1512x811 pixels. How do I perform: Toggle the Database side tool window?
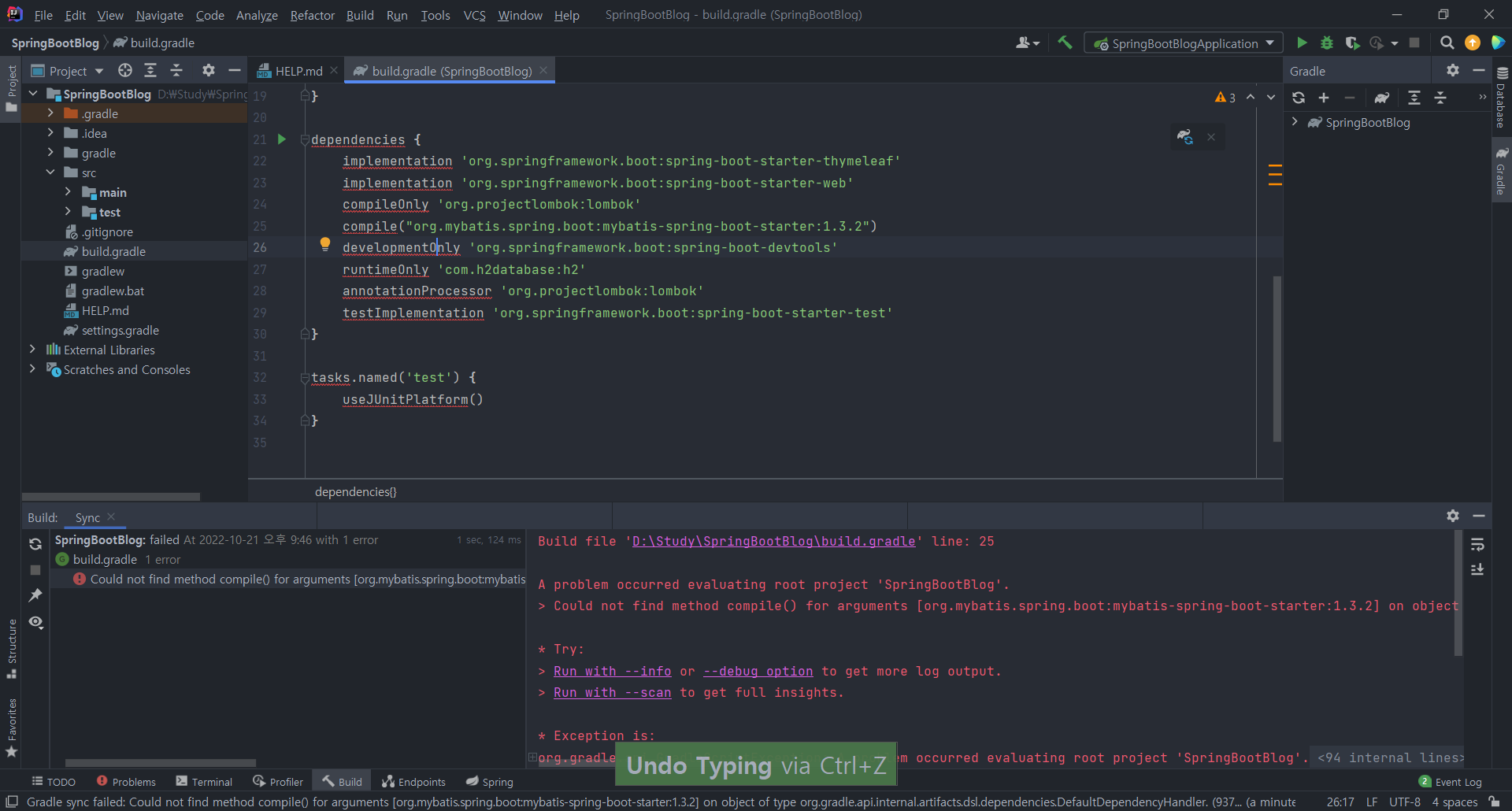pyautogui.click(x=1502, y=96)
